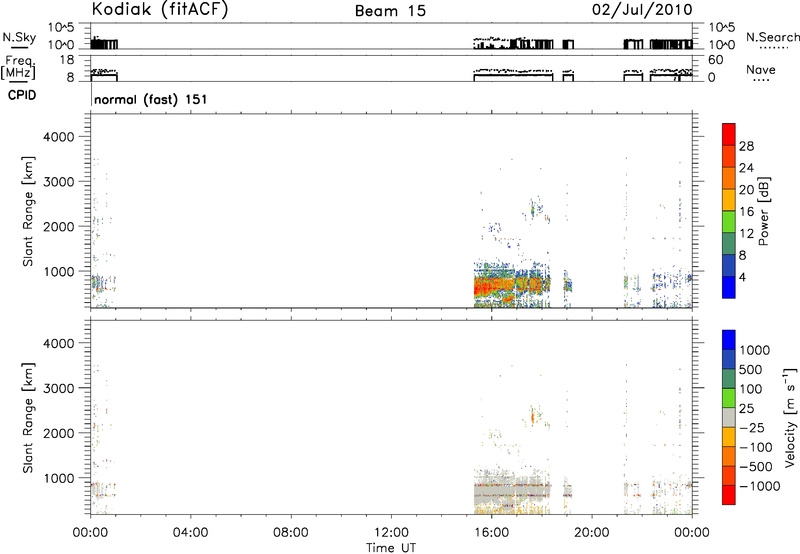Click the blue top of the Velocity color bar

pyautogui.click(x=729, y=340)
